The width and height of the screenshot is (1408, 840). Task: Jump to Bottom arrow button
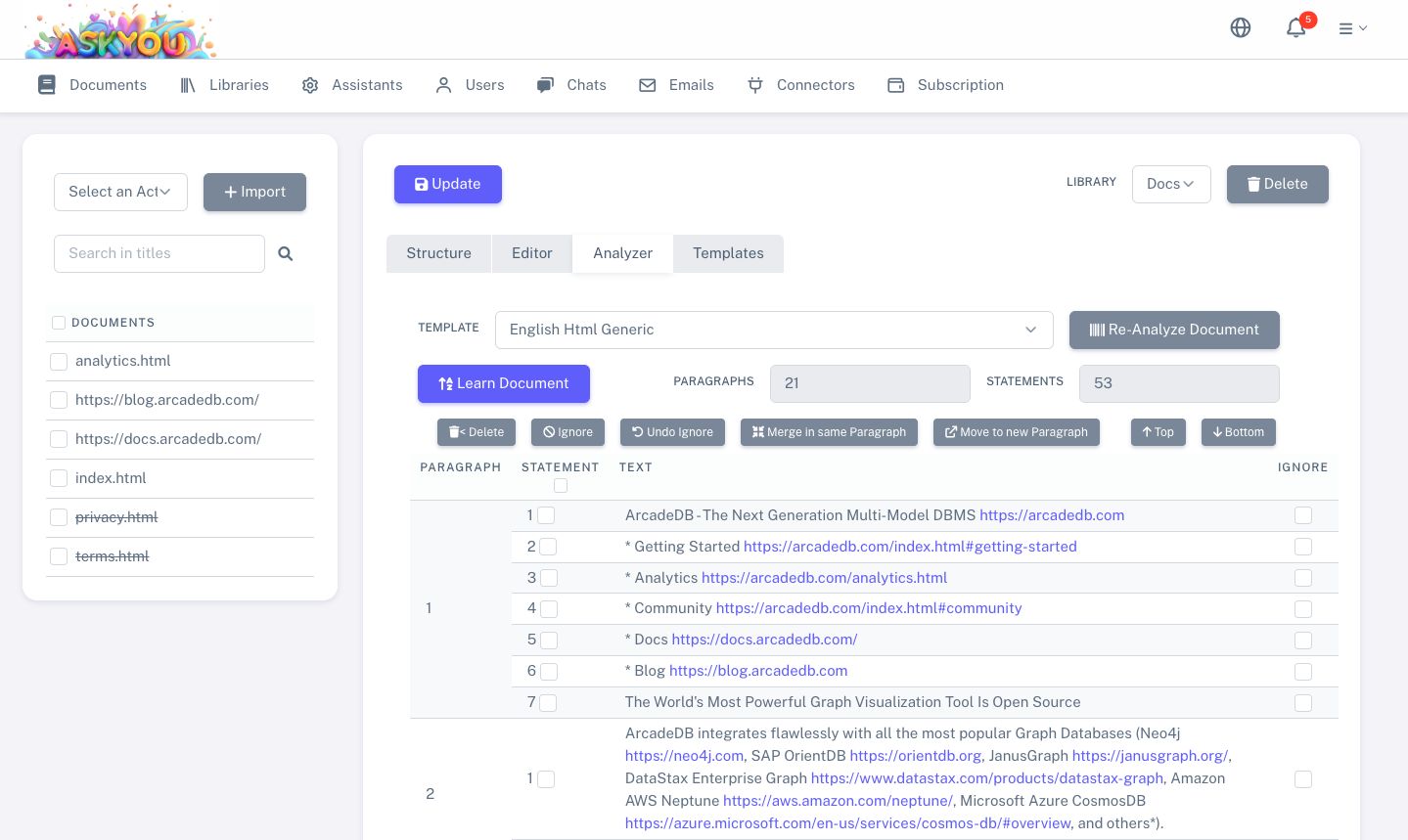pos(1239,432)
